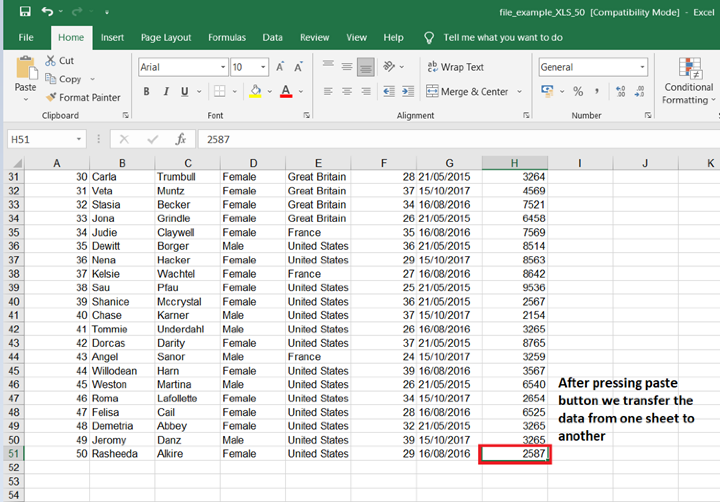Expand the General number format dropdown
720x502 pixels.
(x=642, y=67)
